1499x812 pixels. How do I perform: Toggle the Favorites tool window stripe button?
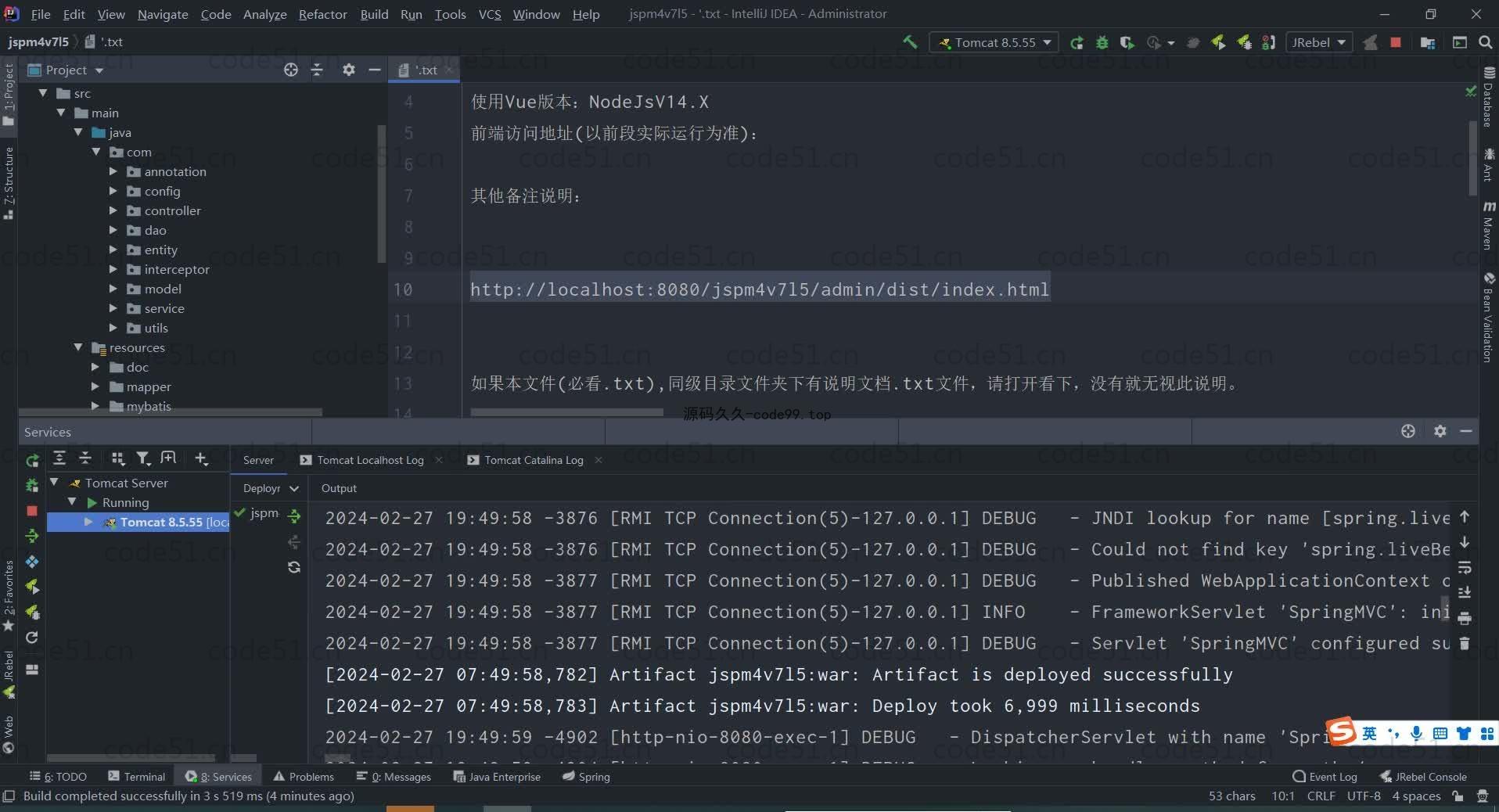point(9,596)
